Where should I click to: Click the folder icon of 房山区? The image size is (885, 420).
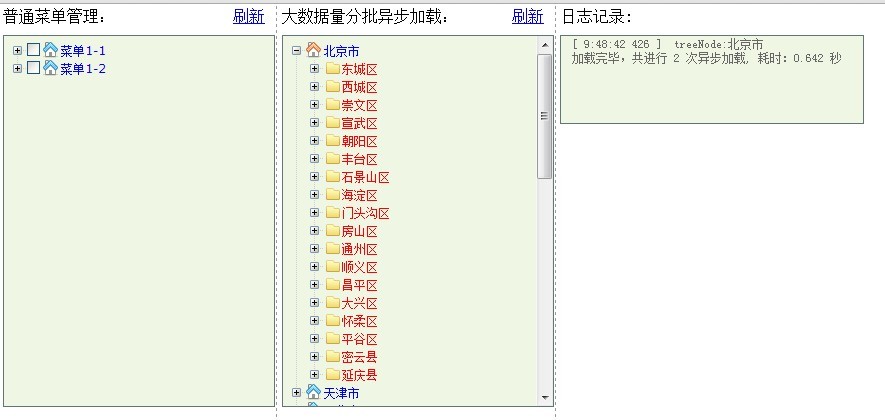pos(332,231)
